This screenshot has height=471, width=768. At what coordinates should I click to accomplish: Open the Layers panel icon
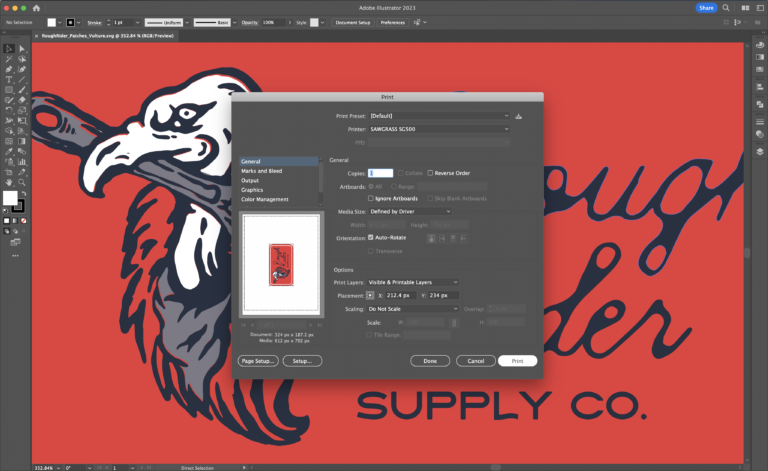pos(760,151)
